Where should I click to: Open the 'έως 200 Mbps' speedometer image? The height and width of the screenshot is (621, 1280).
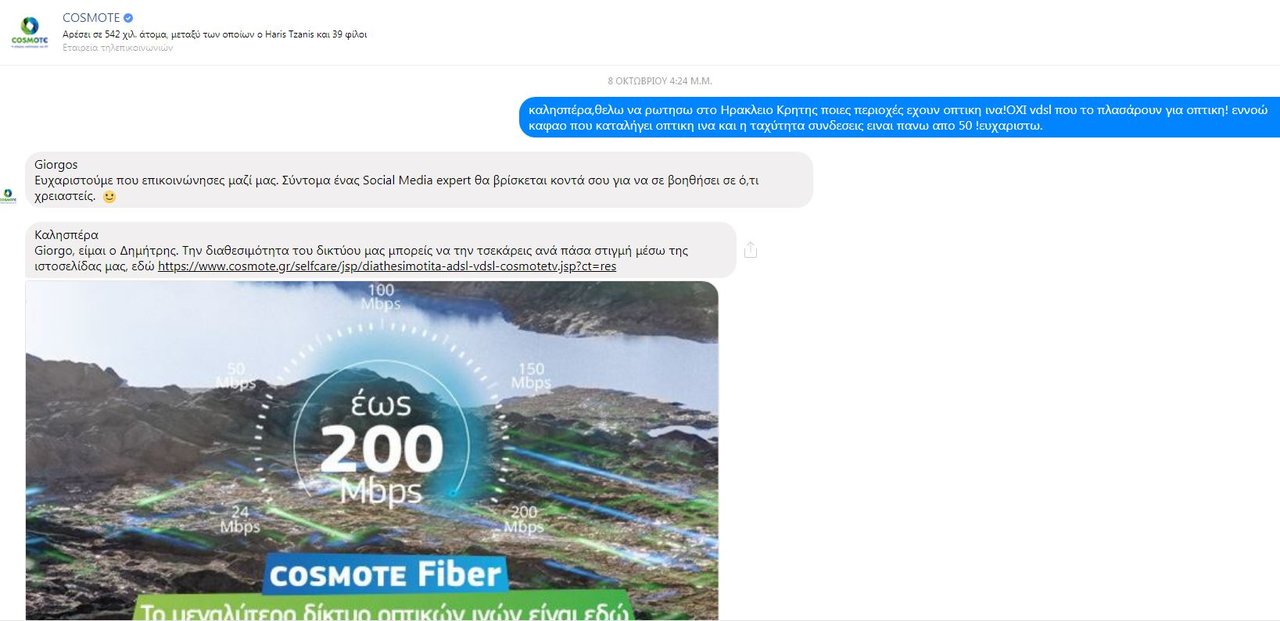pos(372,450)
